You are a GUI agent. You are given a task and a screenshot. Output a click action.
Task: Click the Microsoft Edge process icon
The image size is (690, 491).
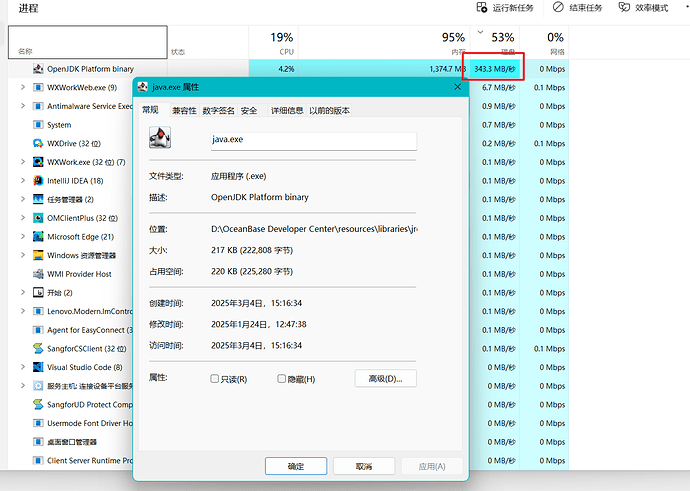(x=38, y=236)
